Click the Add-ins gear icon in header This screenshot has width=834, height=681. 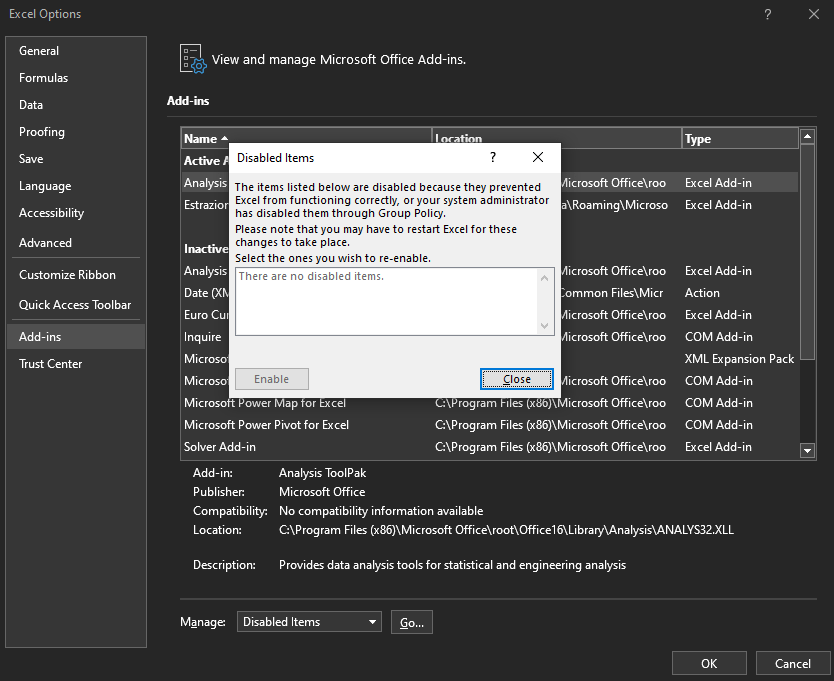point(192,59)
